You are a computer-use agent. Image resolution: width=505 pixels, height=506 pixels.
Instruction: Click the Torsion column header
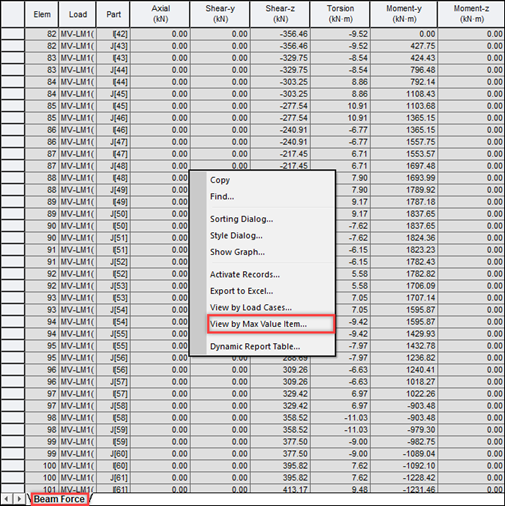[340, 14]
